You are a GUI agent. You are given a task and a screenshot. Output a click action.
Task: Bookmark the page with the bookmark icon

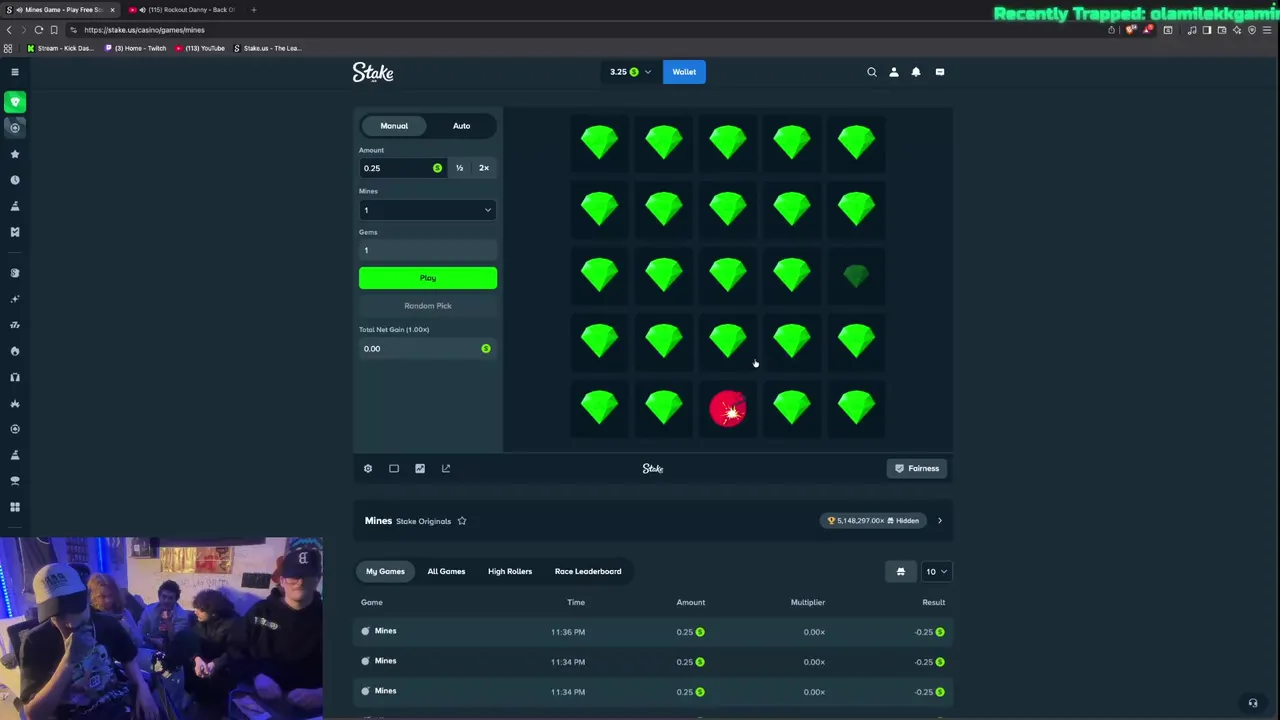[x=54, y=30]
